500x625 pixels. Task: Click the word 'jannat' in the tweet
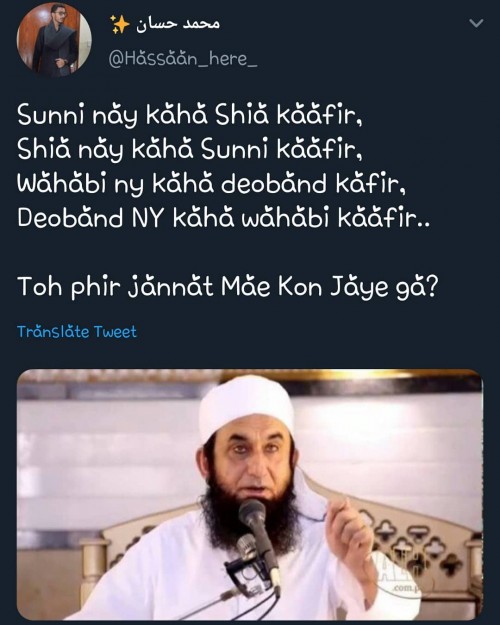(x=171, y=287)
